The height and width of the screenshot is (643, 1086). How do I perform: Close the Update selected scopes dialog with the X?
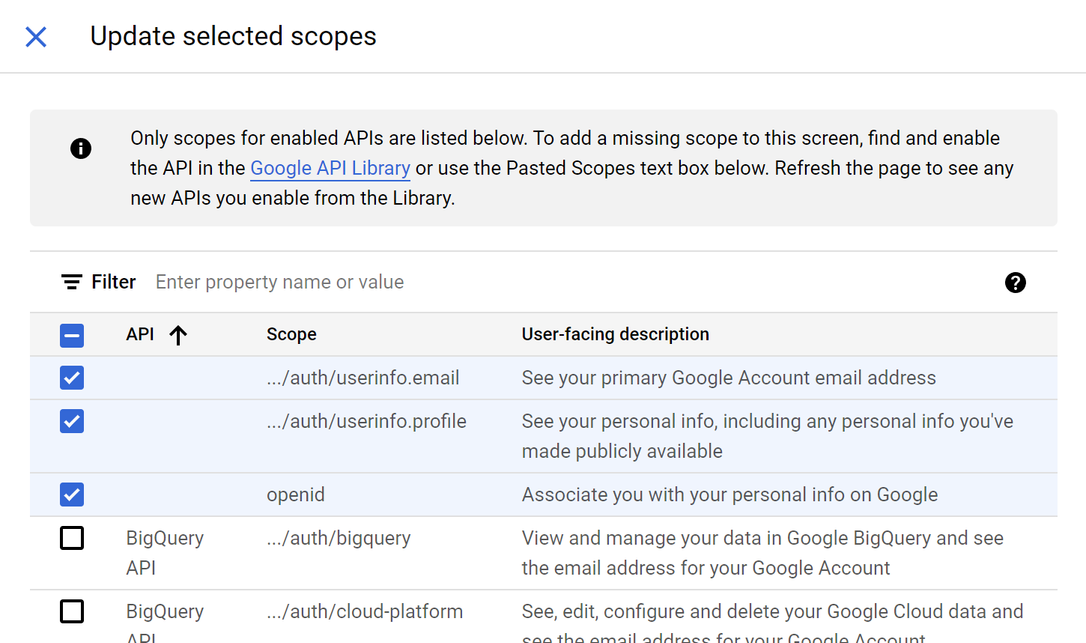tap(35, 36)
